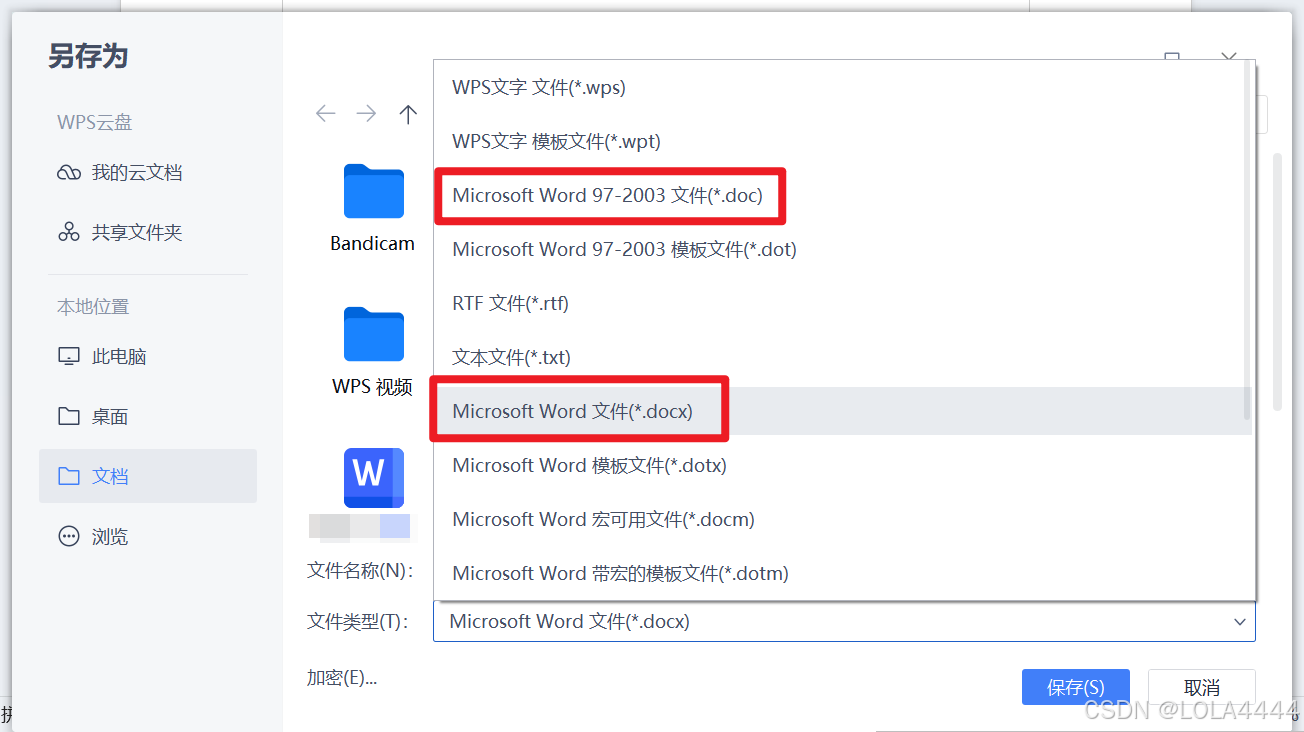Choose RTF 文件(*.rtf) format

coord(843,303)
